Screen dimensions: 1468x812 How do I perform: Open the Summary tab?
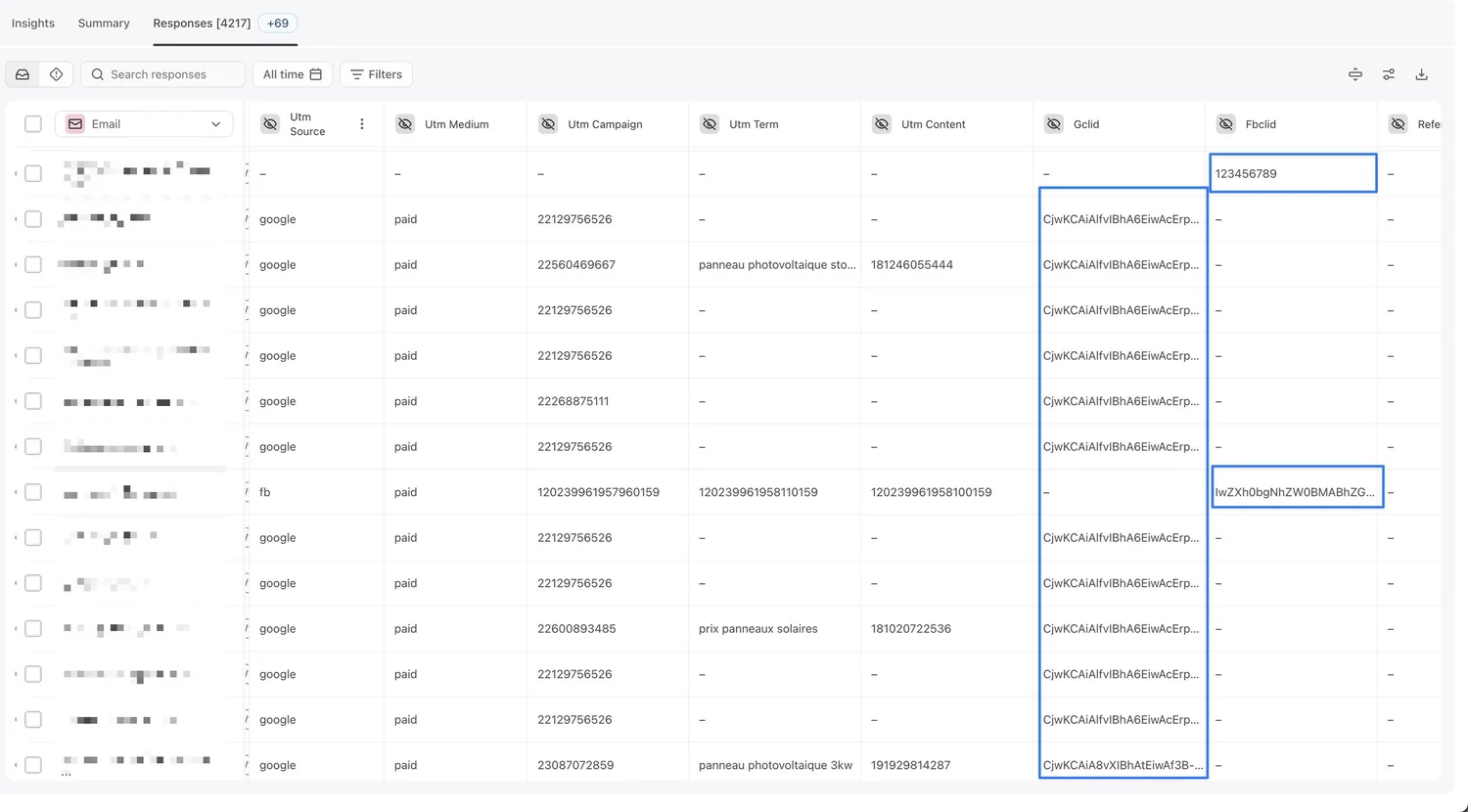pyautogui.click(x=103, y=23)
